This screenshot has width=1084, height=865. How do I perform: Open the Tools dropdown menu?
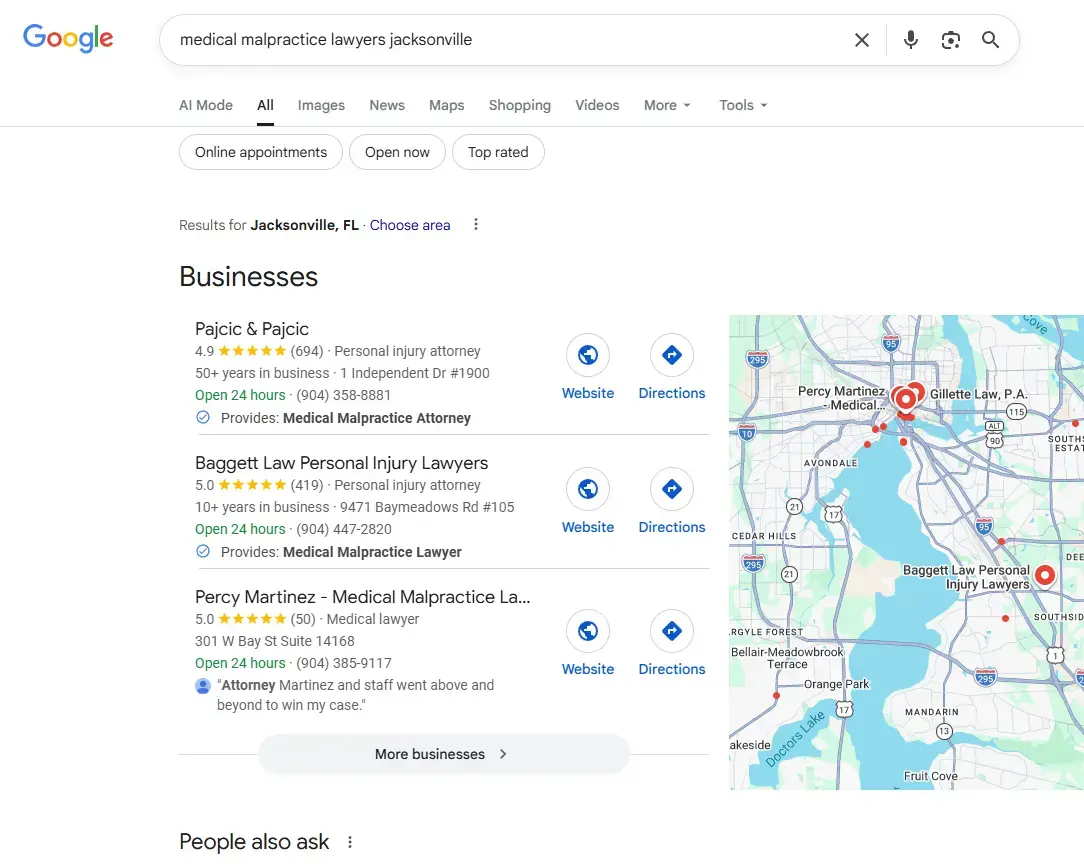click(743, 105)
